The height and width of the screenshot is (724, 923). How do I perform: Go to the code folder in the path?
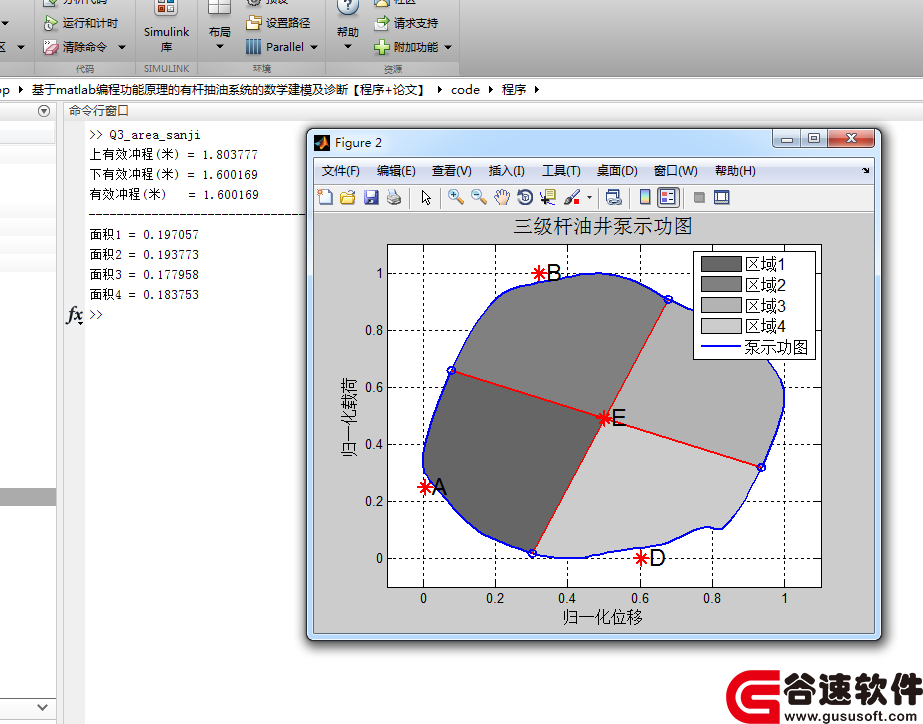point(465,89)
